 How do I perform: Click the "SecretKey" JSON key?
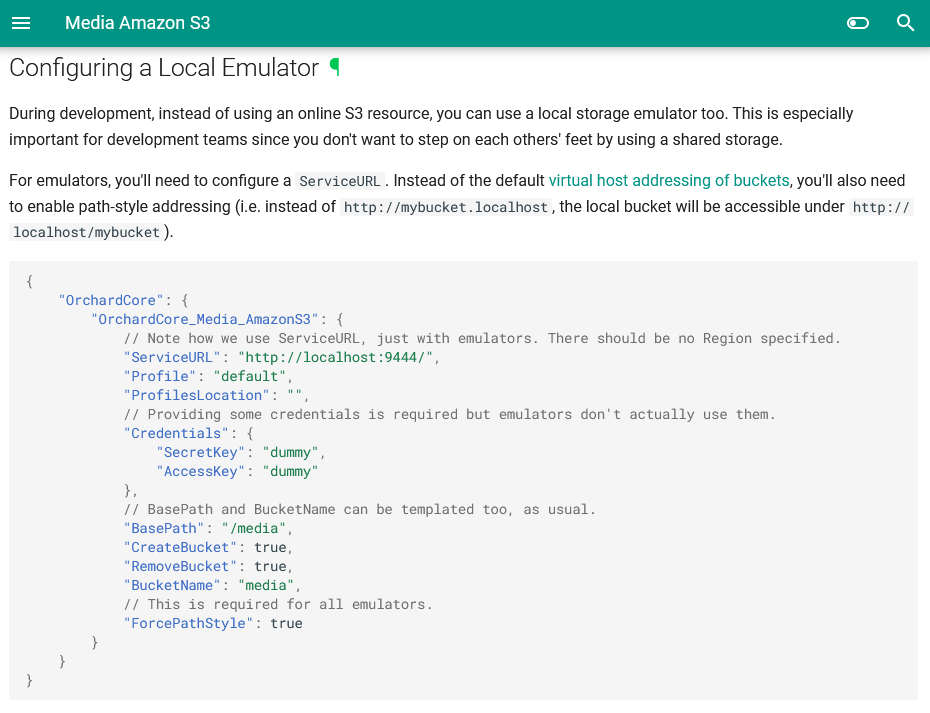pos(200,452)
